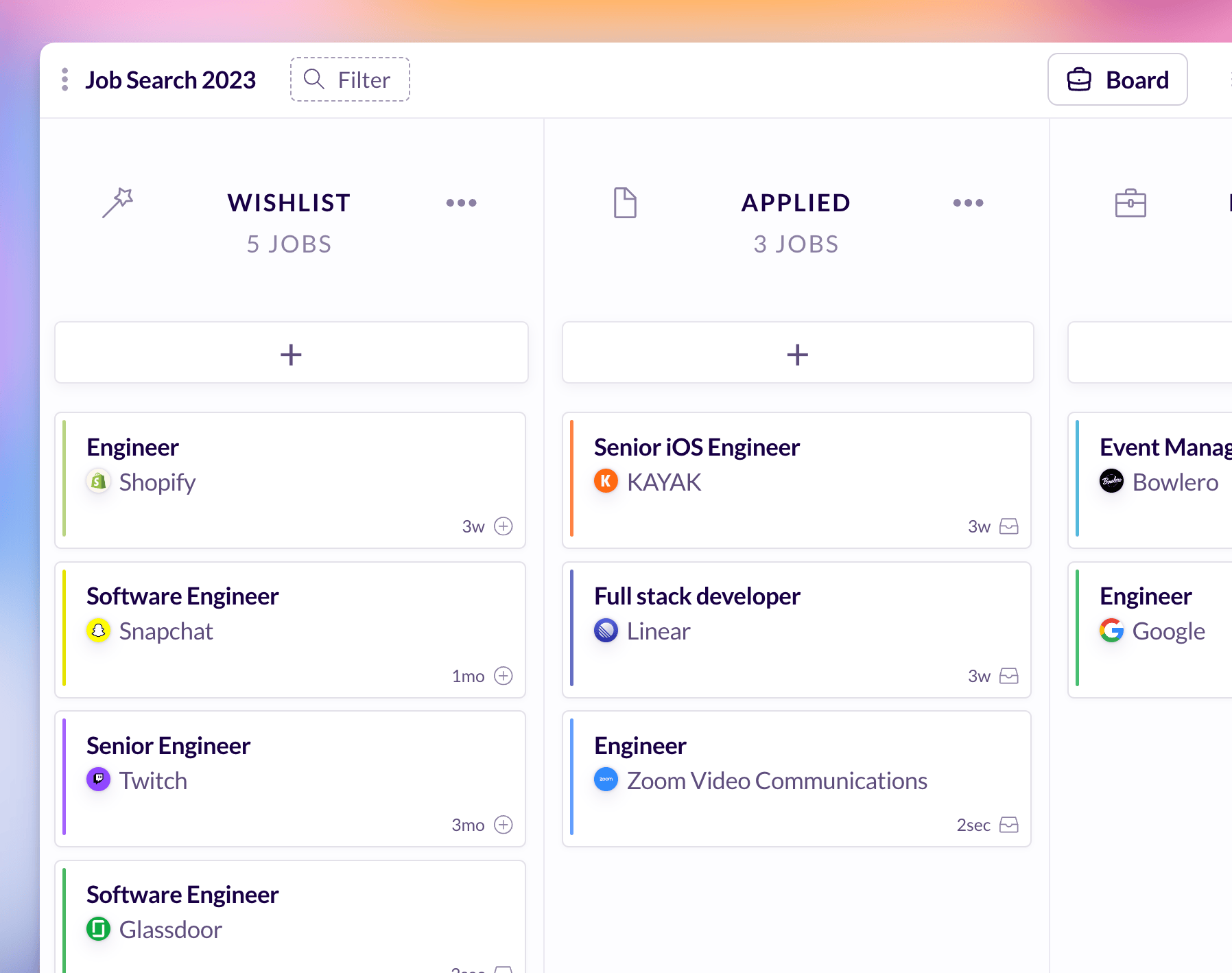Click the Snapchat company logo
The width and height of the screenshot is (1232, 973).
99,631
